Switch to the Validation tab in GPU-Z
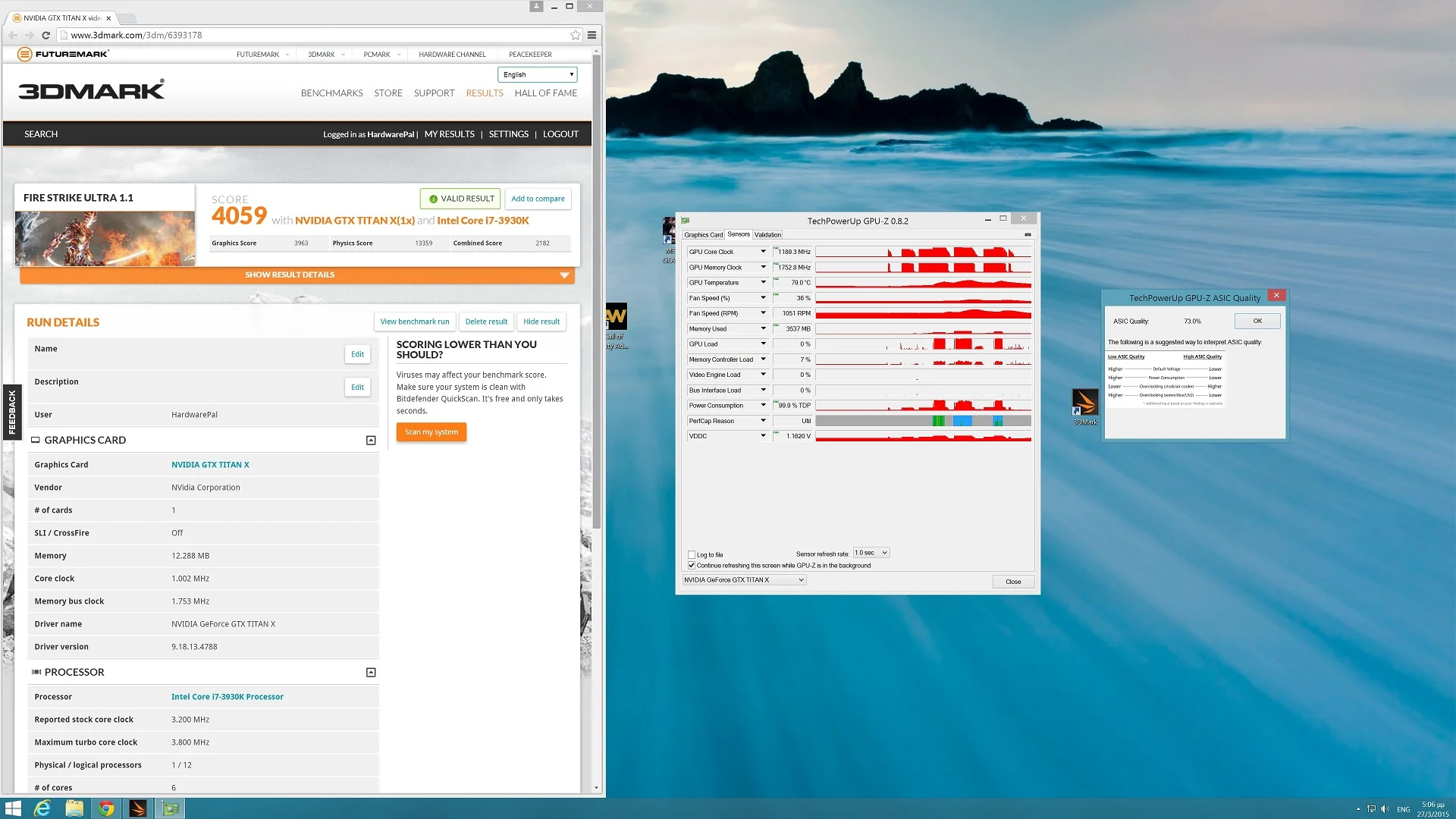 click(x=767, y=235)
